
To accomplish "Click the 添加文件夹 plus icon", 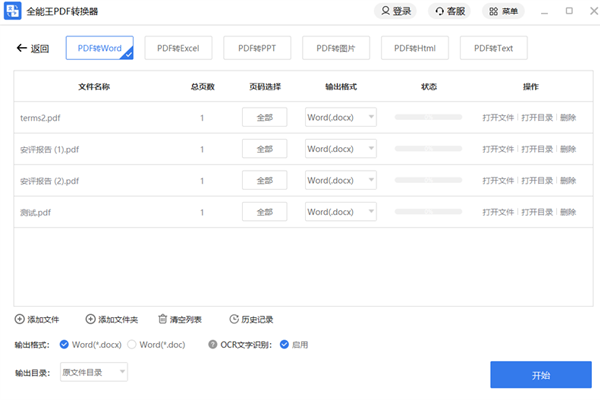I will (90, 319).
